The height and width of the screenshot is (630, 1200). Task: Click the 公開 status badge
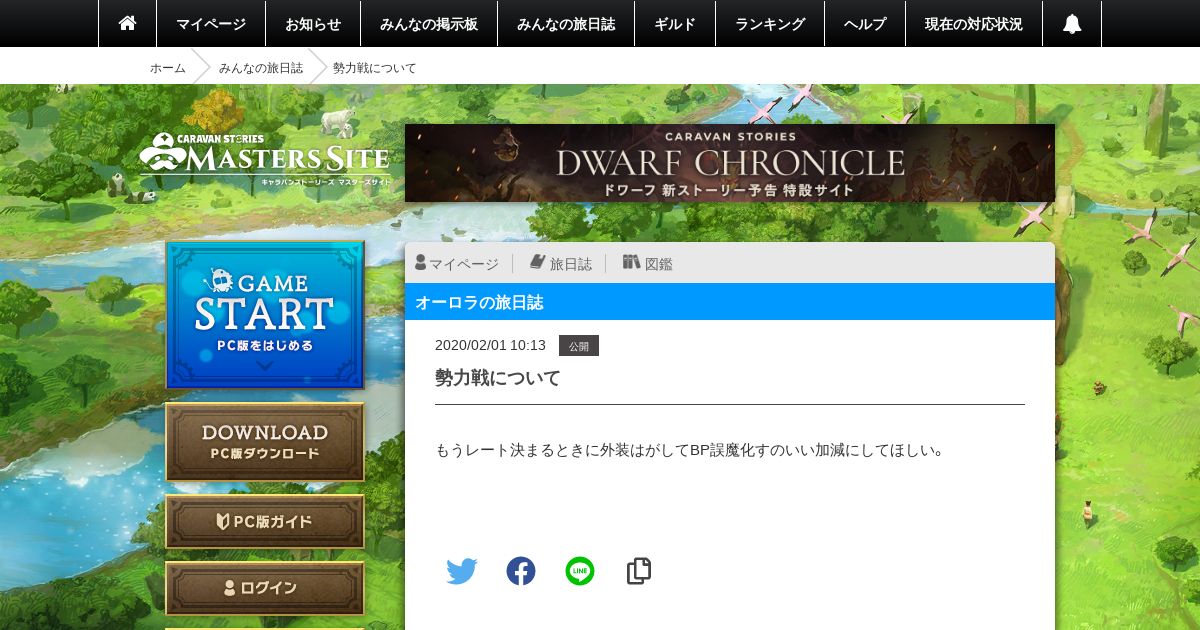coord(579,346)
